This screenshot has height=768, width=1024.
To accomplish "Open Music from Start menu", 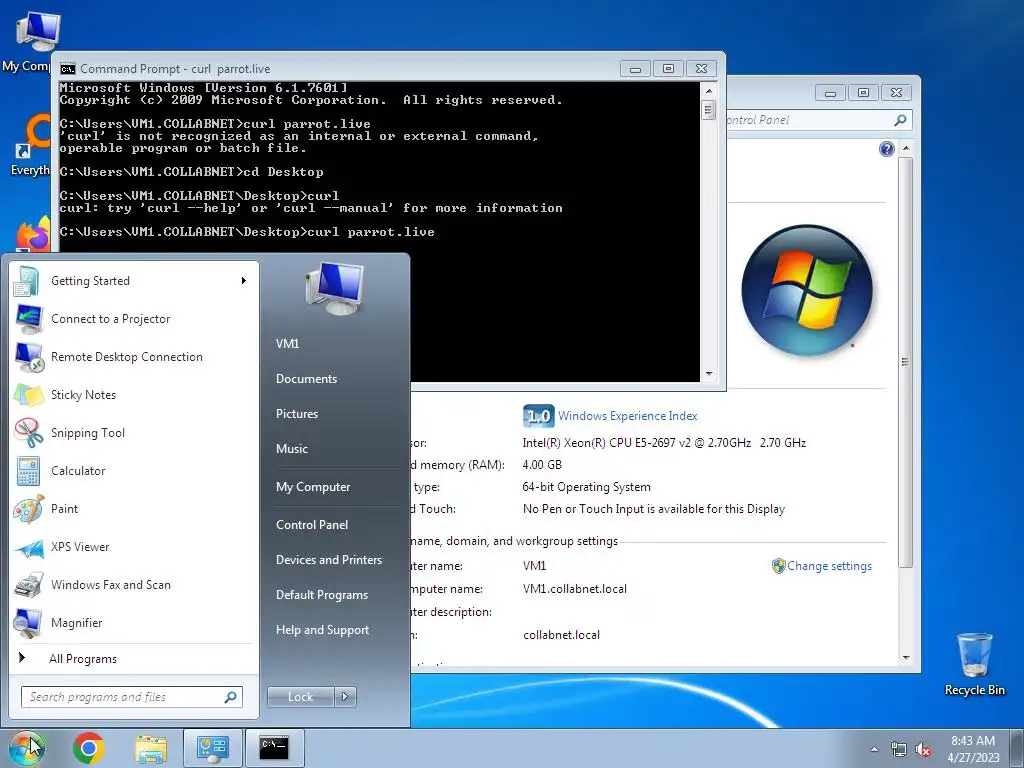I will [x=291, y=449].
